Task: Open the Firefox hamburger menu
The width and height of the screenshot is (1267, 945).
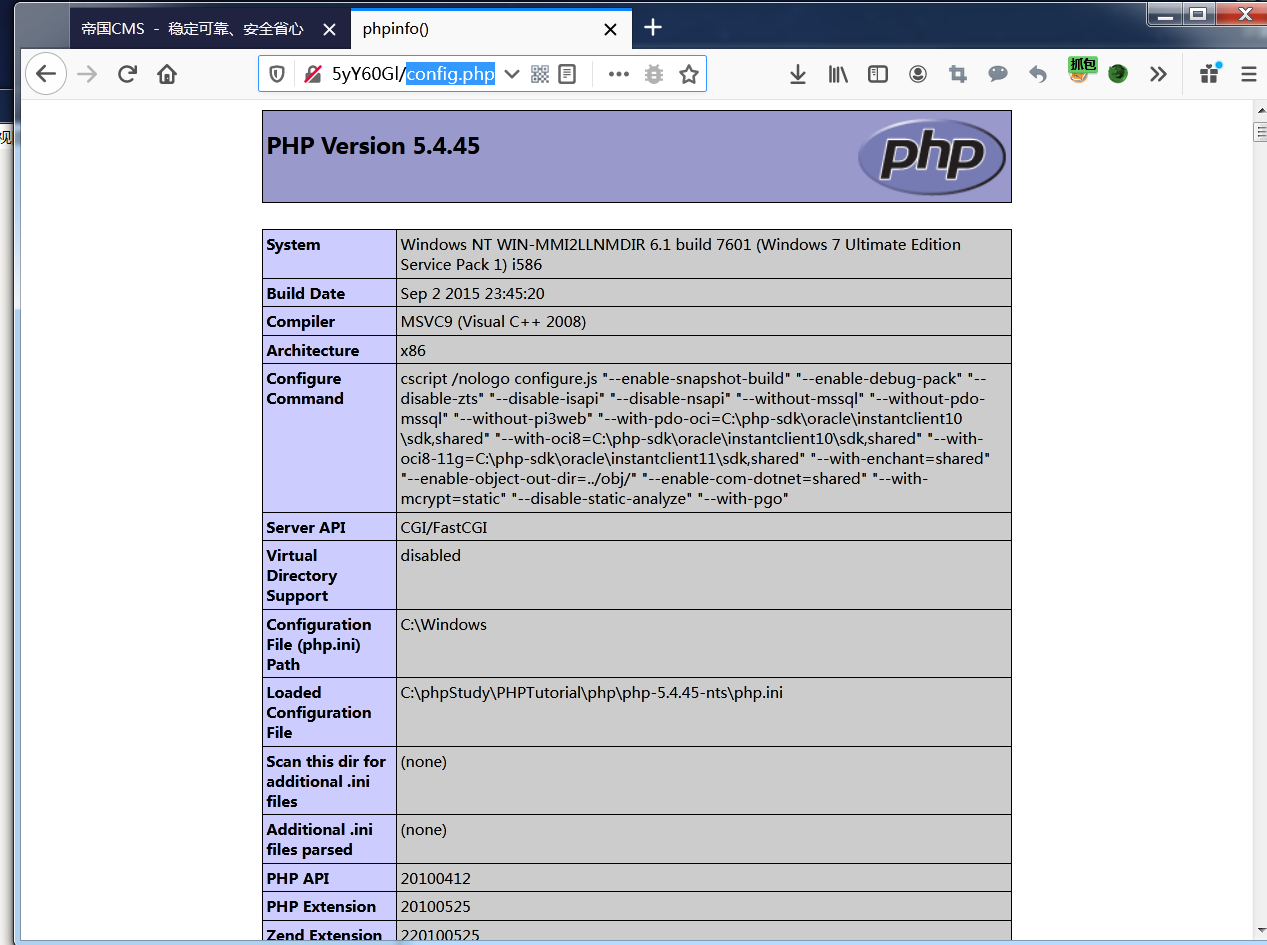Action: coord(1246,73)
